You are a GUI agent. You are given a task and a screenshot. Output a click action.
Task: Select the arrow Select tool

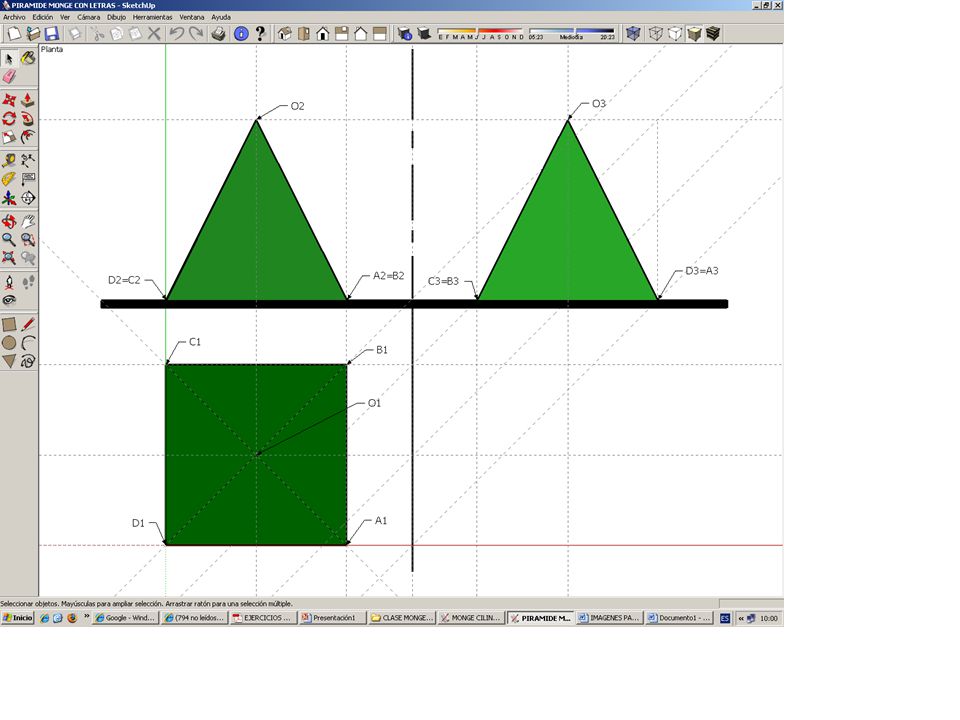pyautogui.click(x=9, y=58)
